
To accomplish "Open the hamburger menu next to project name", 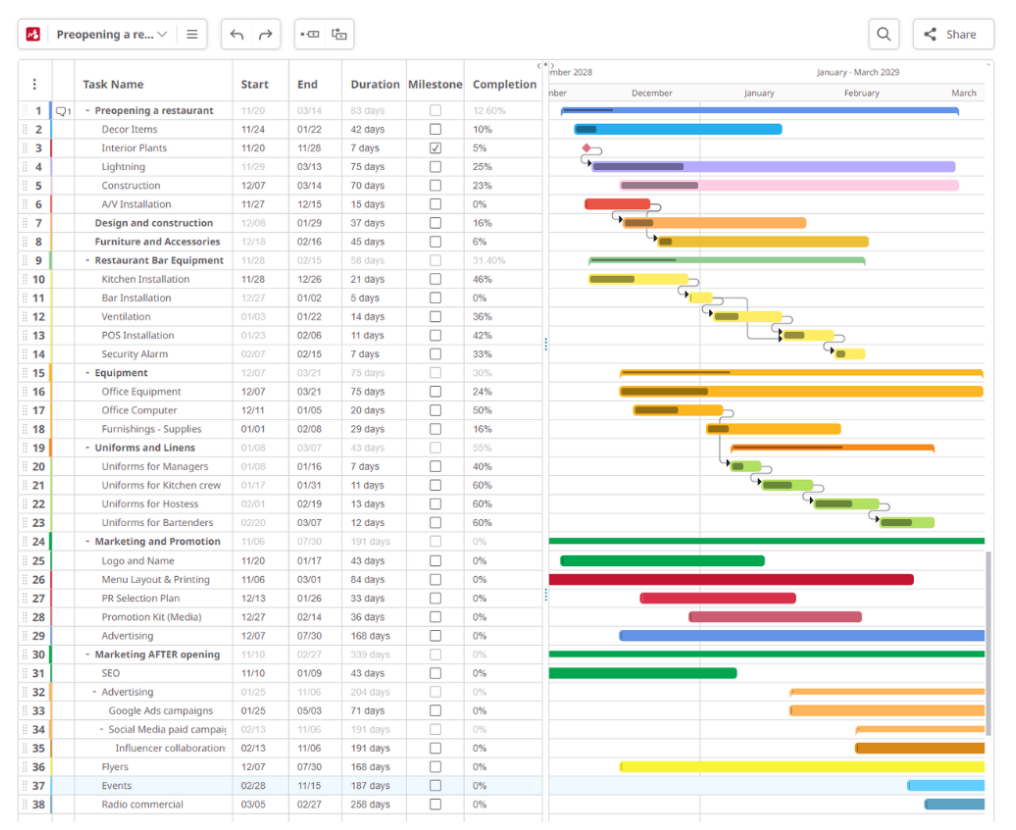I will 194,33.
